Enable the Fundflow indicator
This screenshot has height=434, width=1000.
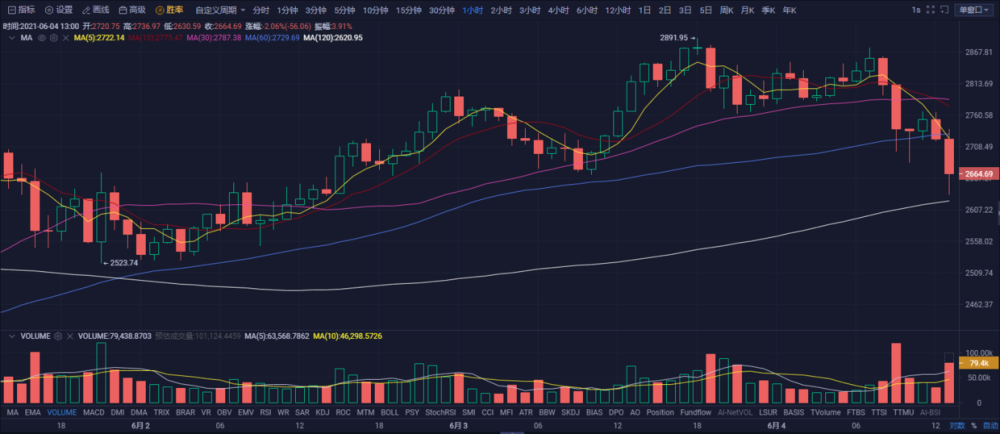coord(694,412)
